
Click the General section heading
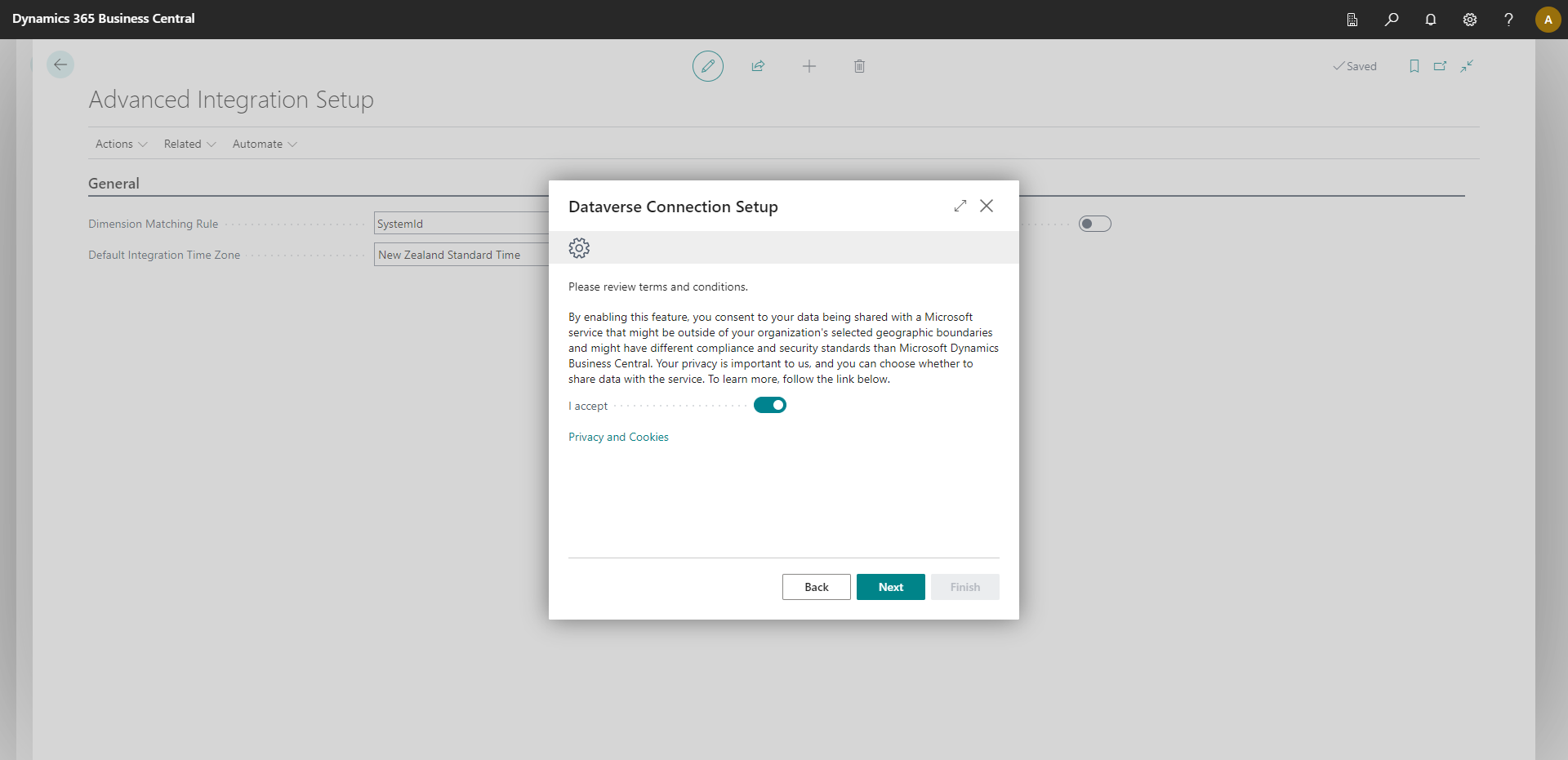click(114, 184)
